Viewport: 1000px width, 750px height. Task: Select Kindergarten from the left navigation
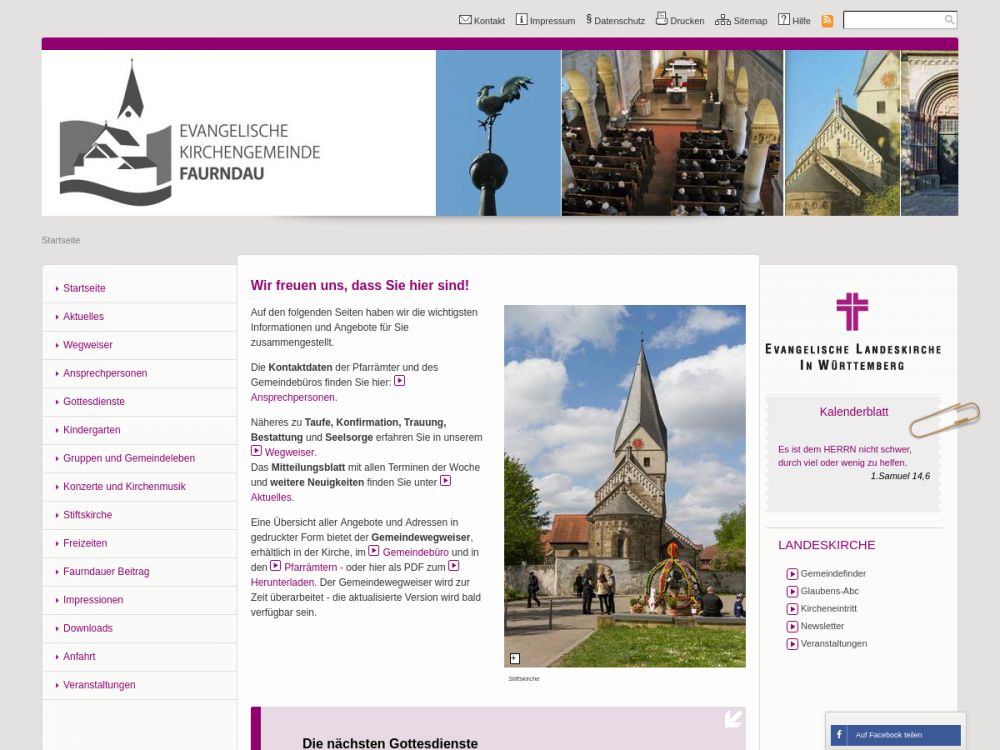(92, 430)
